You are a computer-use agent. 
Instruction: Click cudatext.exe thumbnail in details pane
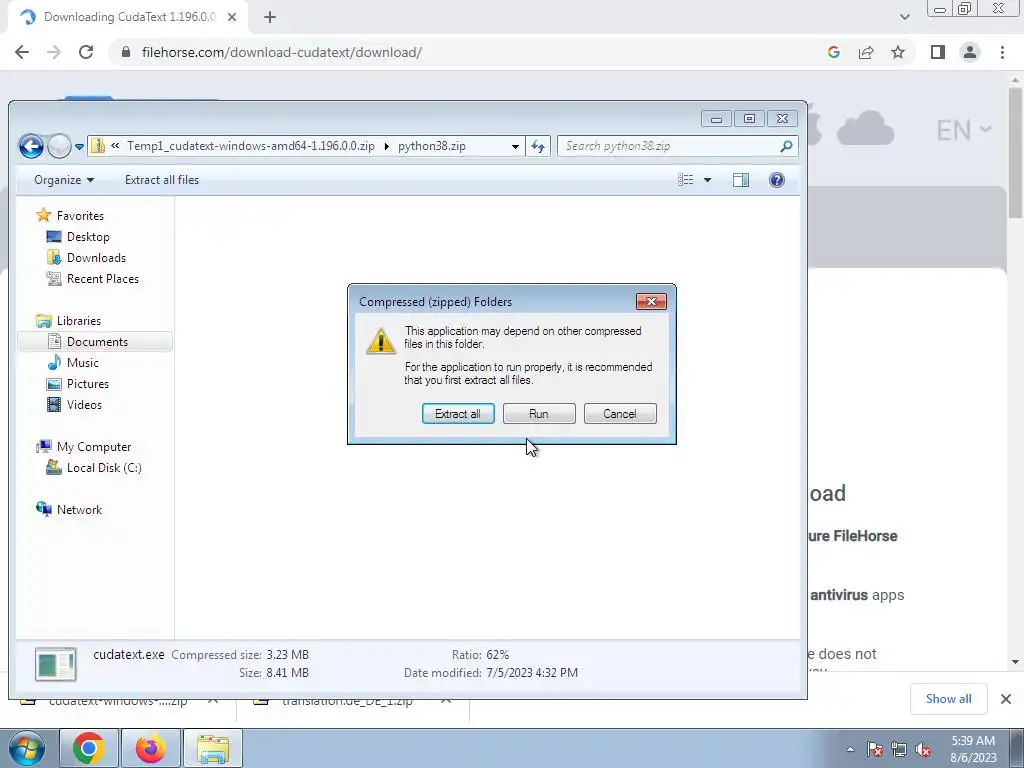tap(56, 664)
